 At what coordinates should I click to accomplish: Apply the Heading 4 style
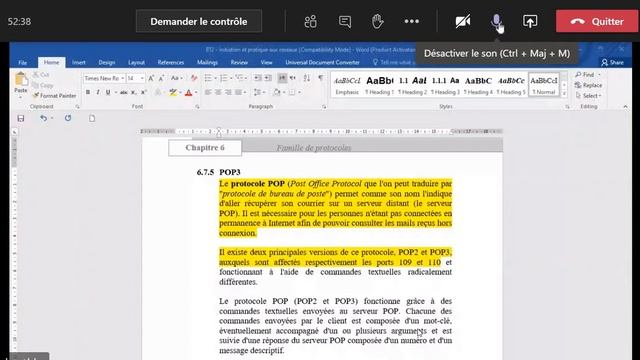[478, 85]
